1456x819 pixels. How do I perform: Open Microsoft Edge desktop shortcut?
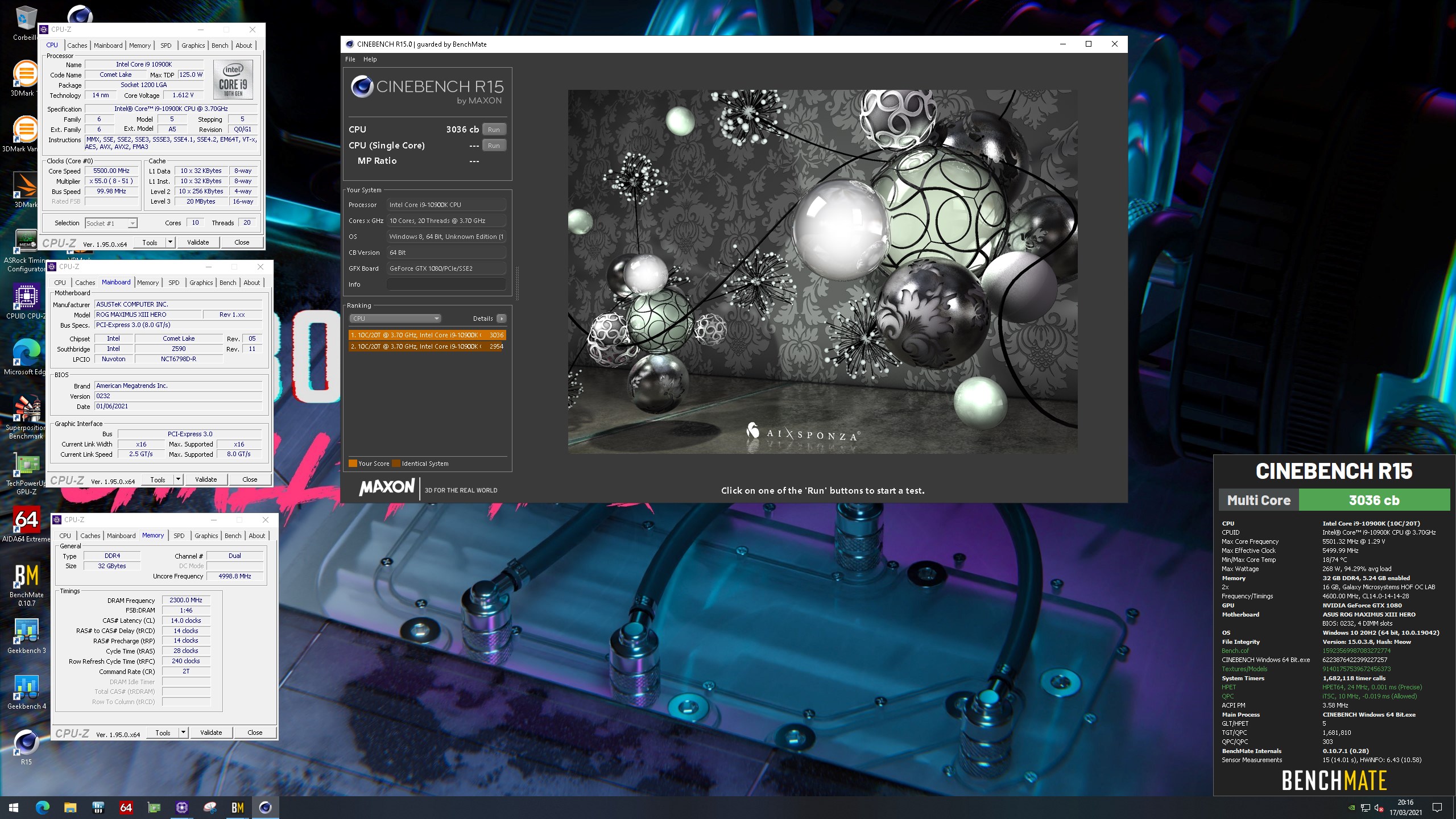pyautogui.click(x=26, y=357)
